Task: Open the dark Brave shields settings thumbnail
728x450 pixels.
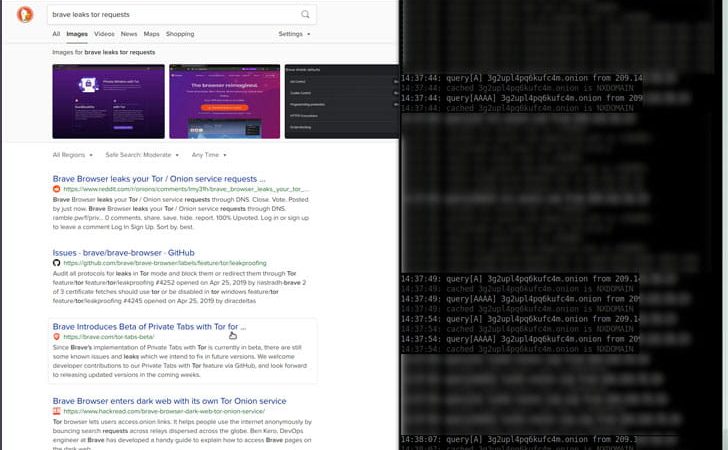Action: click(x=342, y=101)
